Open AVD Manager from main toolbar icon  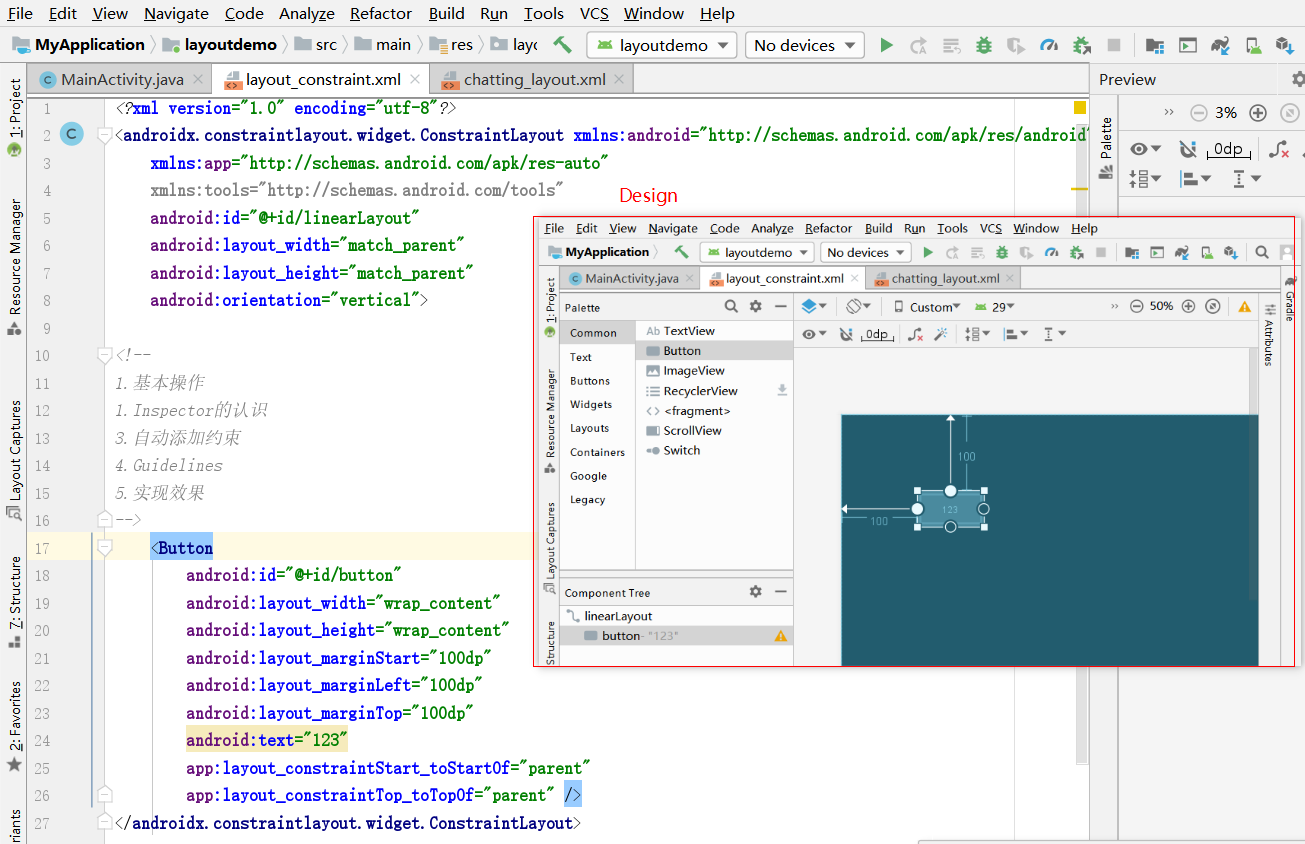[1252, 45]
